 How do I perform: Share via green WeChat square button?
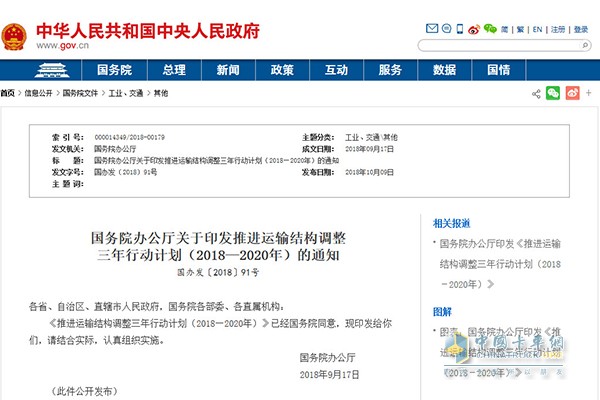[x=552, y=93]
